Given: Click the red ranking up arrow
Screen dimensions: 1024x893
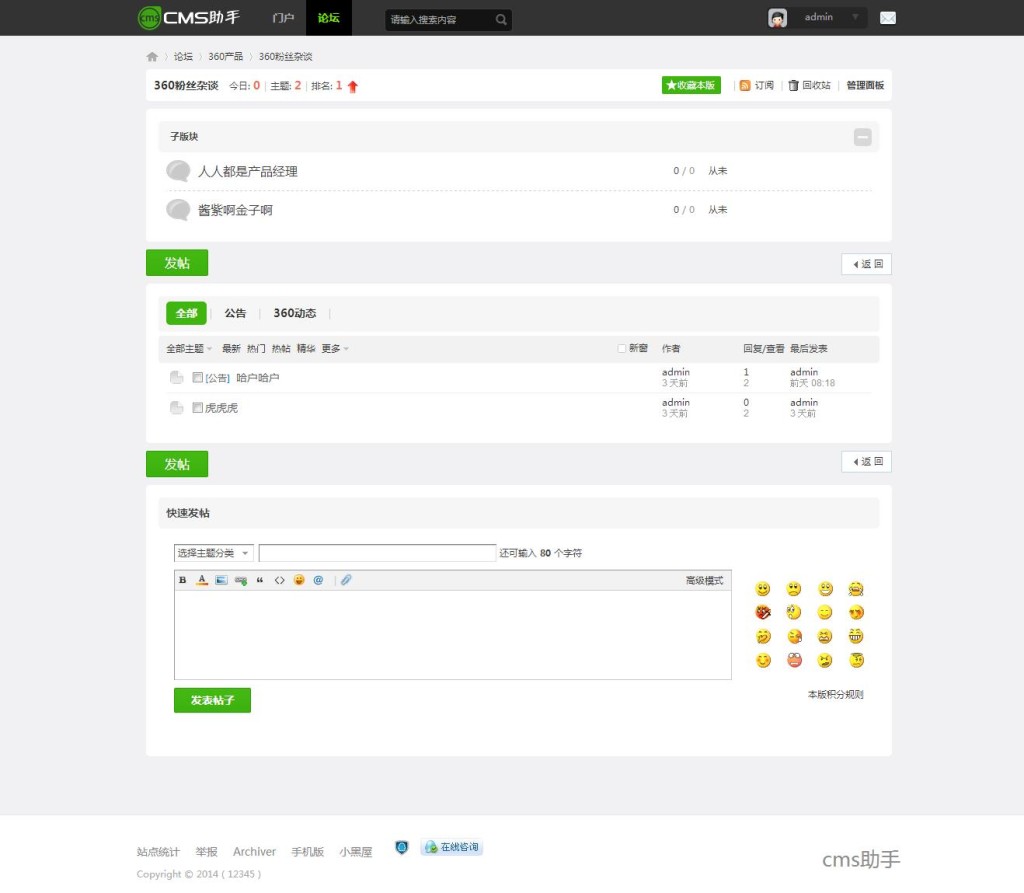Looking at the screenshot, I should tap(353, 86).
